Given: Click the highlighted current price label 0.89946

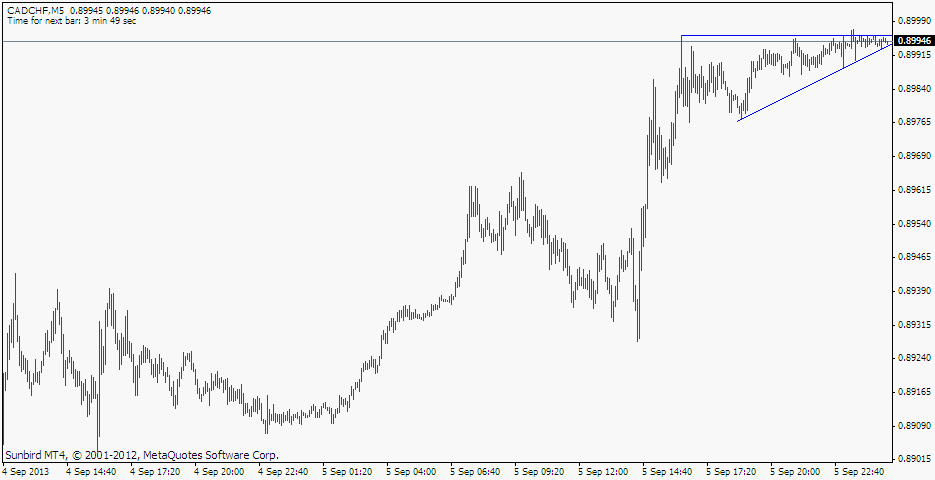Looking at the screenshot, I should tap(914, 41).
